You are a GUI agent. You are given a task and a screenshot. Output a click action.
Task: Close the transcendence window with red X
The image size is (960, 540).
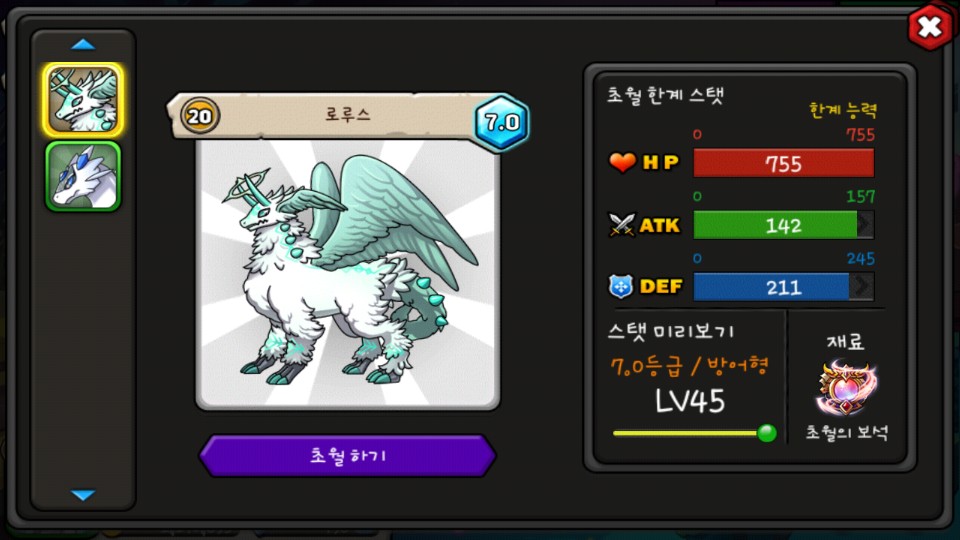click(930, 26)
